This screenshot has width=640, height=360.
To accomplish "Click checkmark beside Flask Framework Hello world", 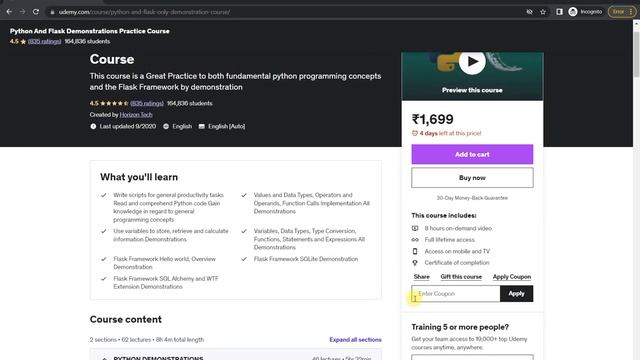I will [104, 259].
